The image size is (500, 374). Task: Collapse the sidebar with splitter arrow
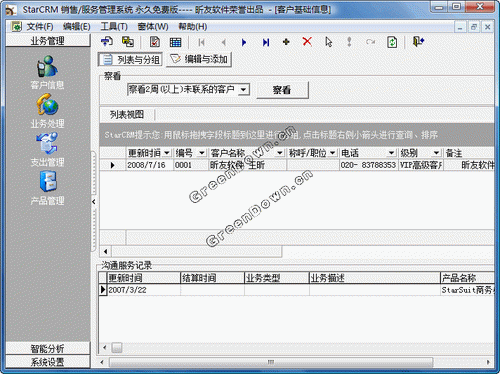click(94, 201)
